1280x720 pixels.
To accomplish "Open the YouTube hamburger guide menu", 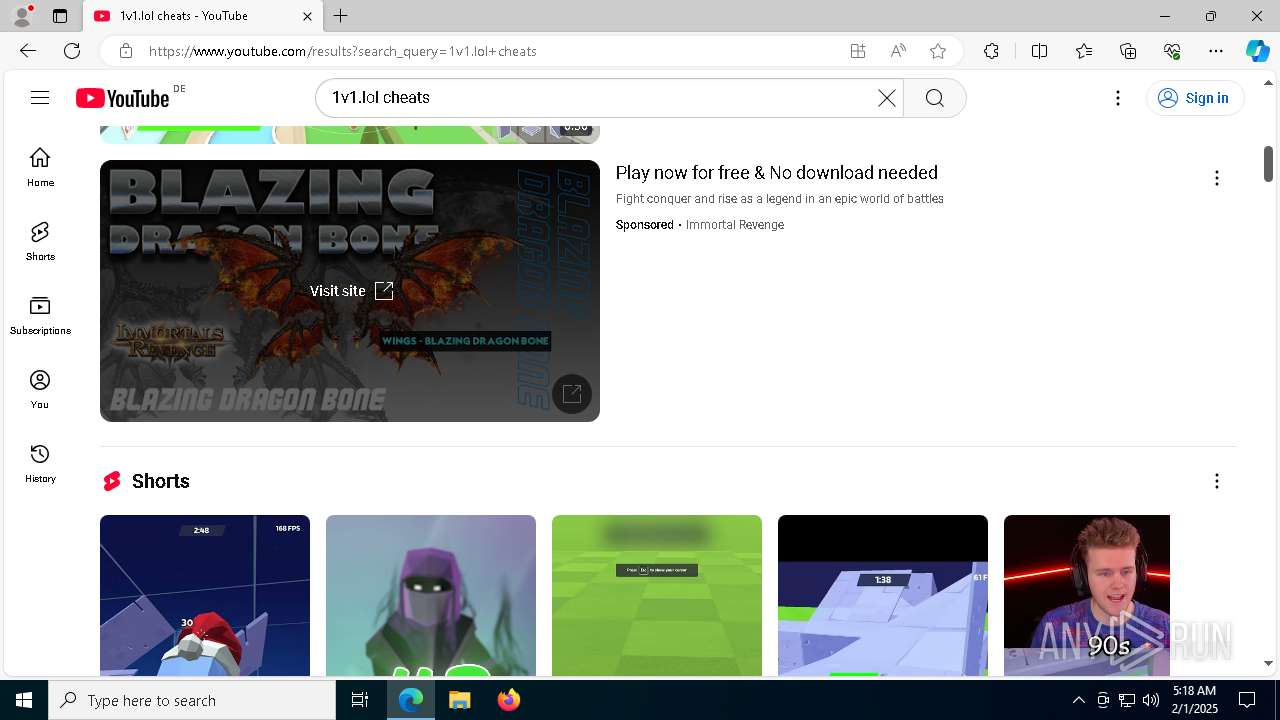I will tap(40, 97).
